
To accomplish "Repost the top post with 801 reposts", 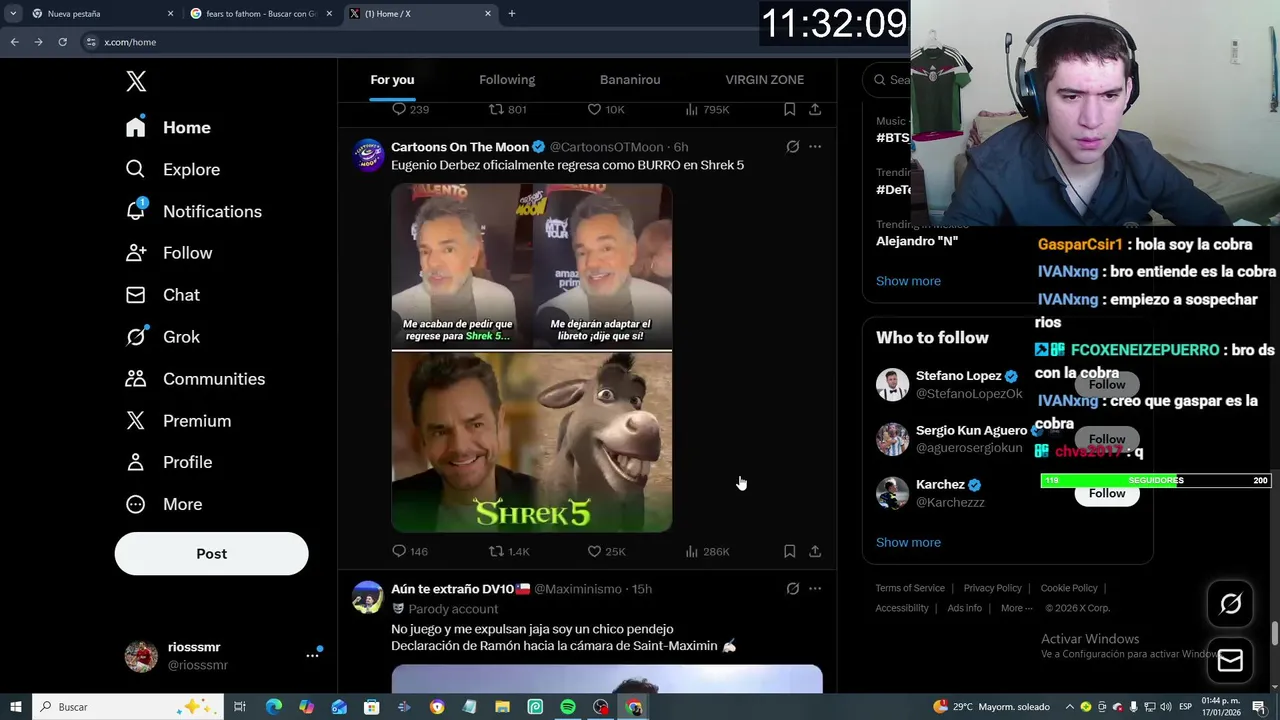I will click(x=507, y=109).
